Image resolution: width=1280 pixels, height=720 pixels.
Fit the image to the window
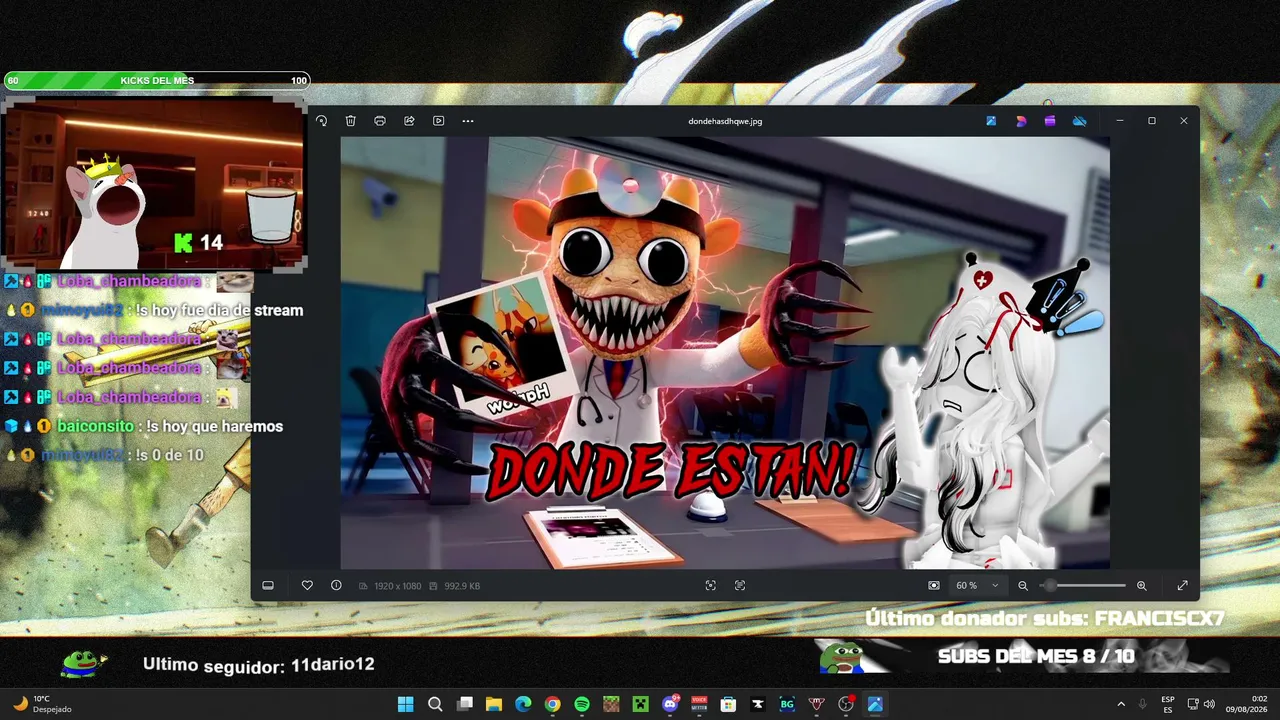934,586
